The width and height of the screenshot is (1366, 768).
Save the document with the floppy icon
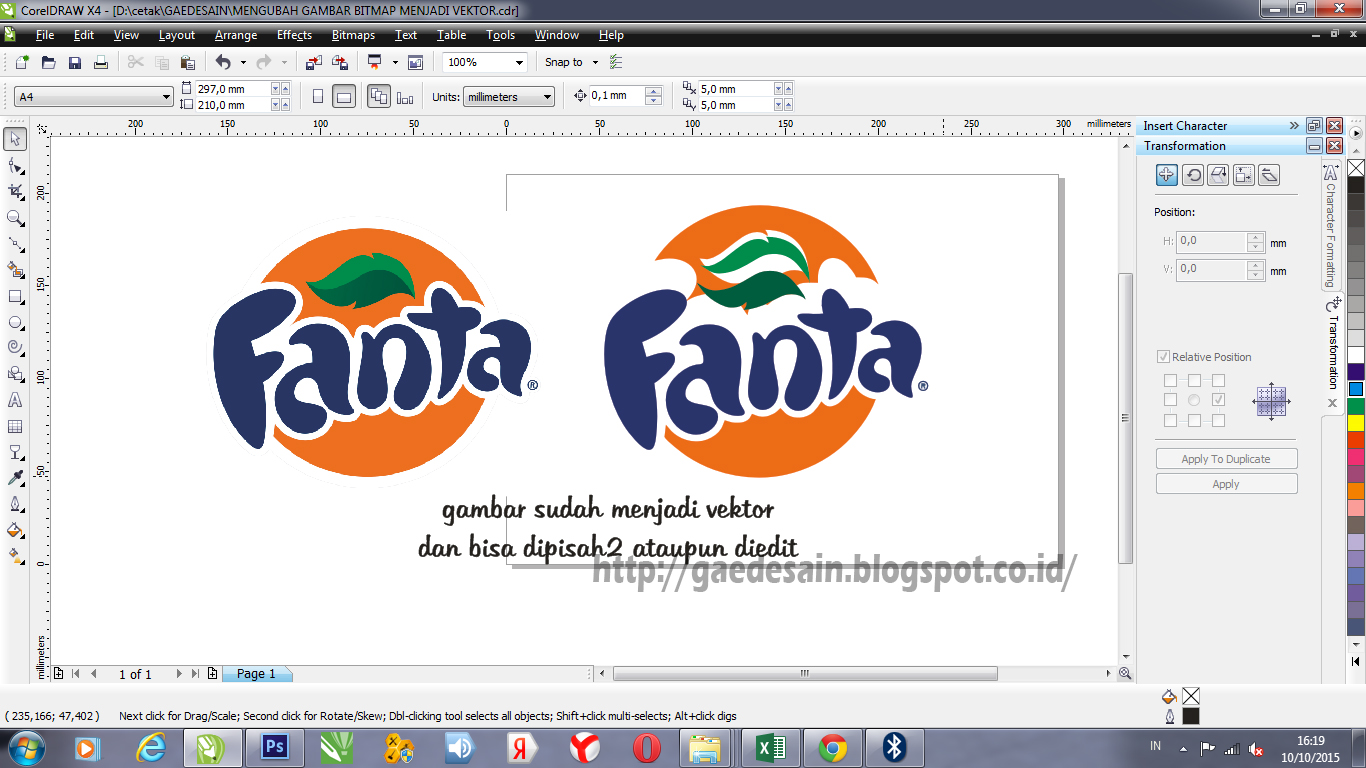coord(74,62)
